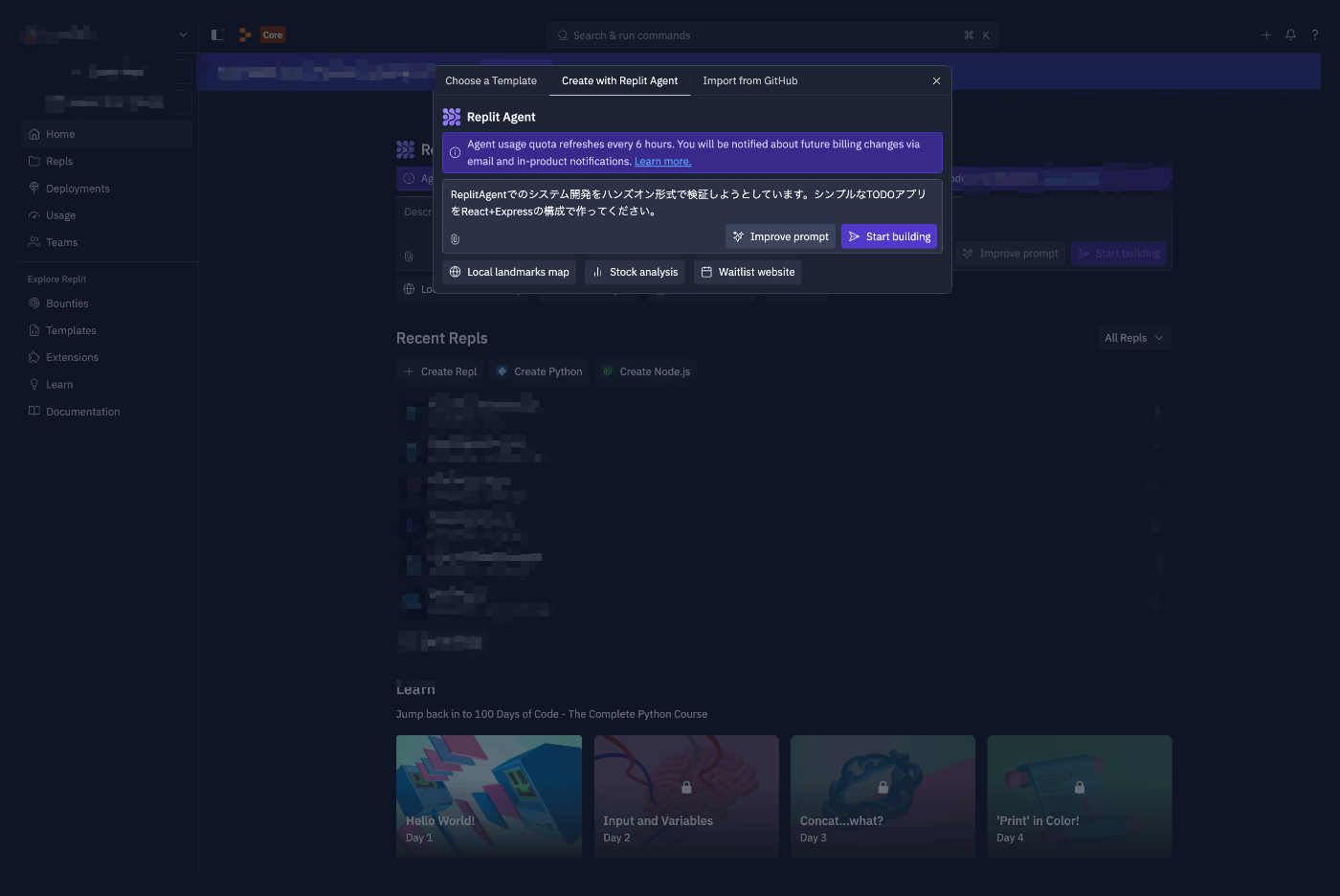
Task: Click background Improve prompt button
Action: 1010,254
